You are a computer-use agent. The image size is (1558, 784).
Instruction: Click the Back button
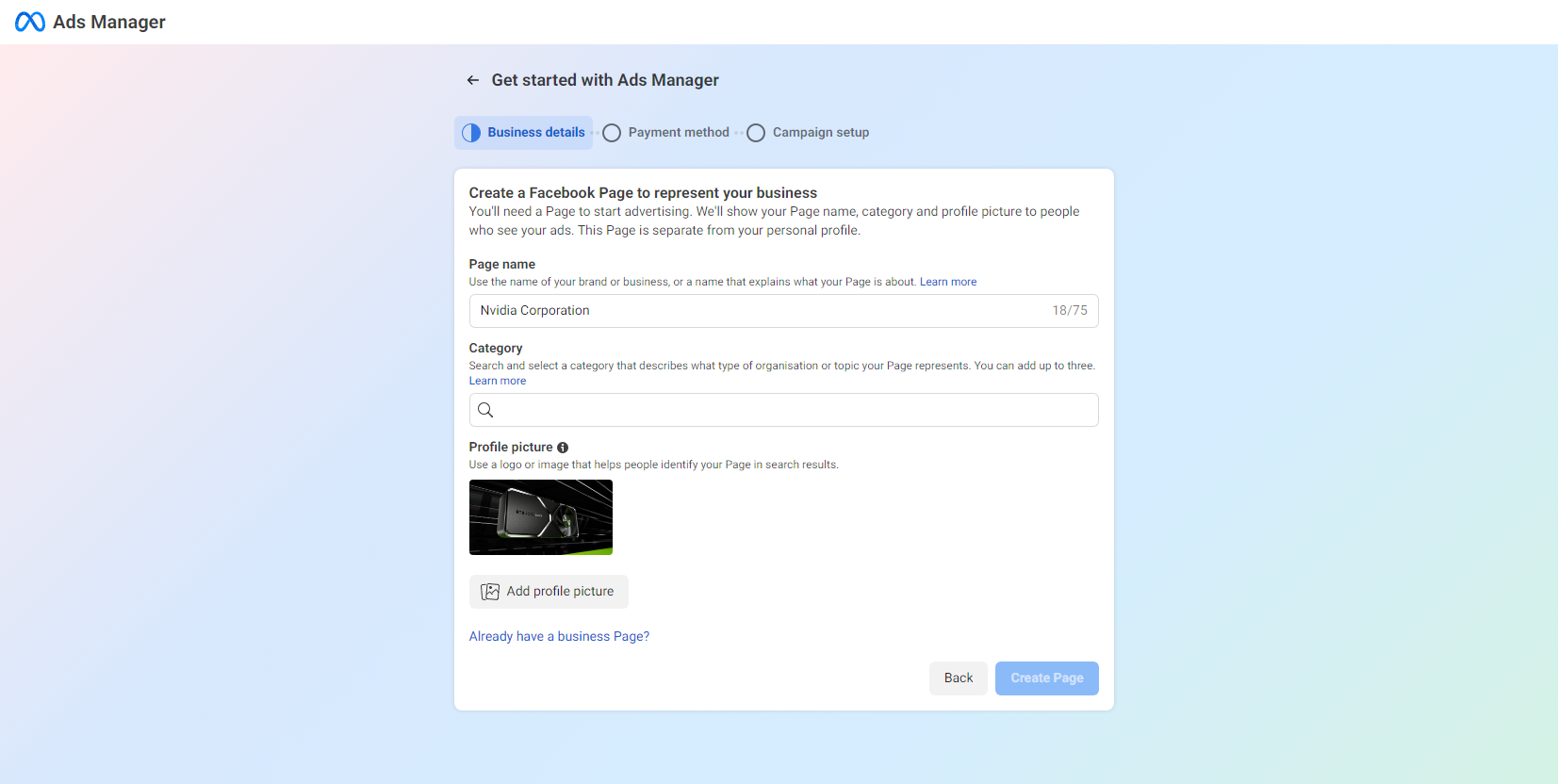959,678
